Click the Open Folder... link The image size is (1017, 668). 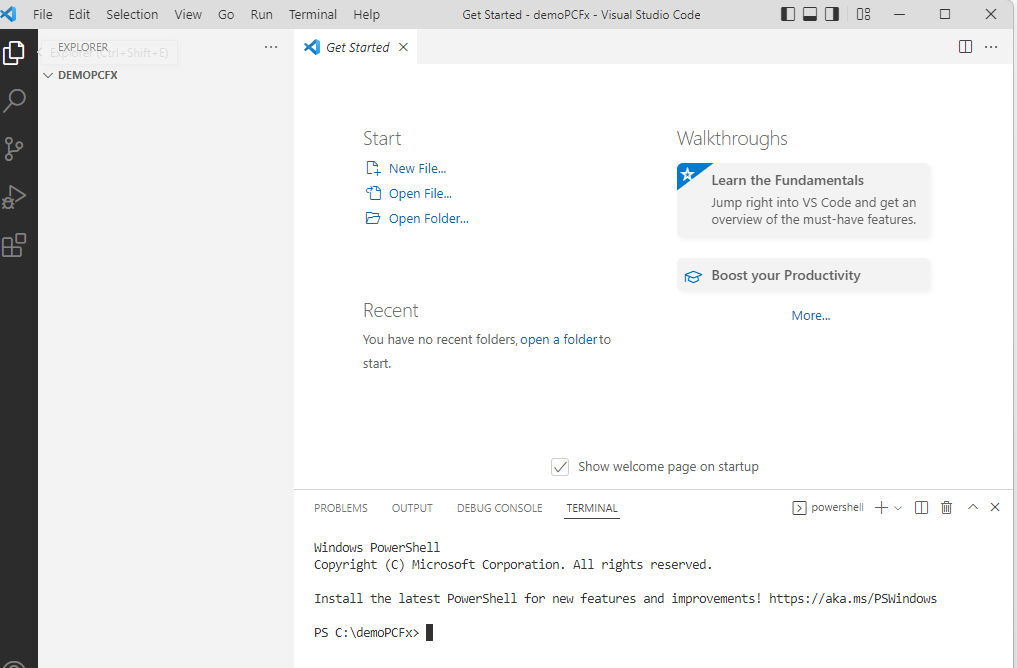pos(428,219)
